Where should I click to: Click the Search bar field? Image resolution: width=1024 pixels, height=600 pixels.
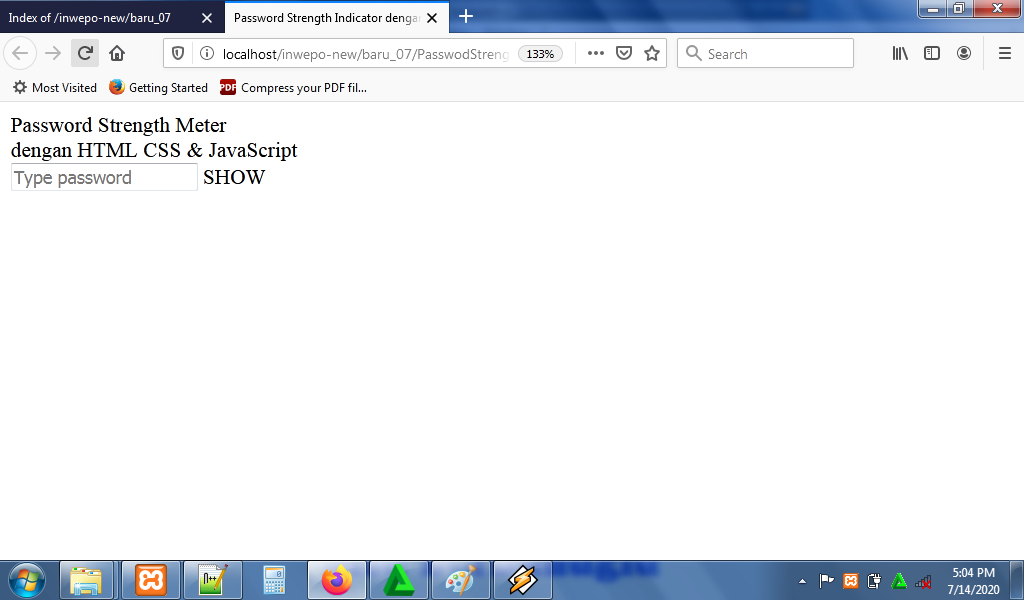pyautogui.click(x=765, y=54)
